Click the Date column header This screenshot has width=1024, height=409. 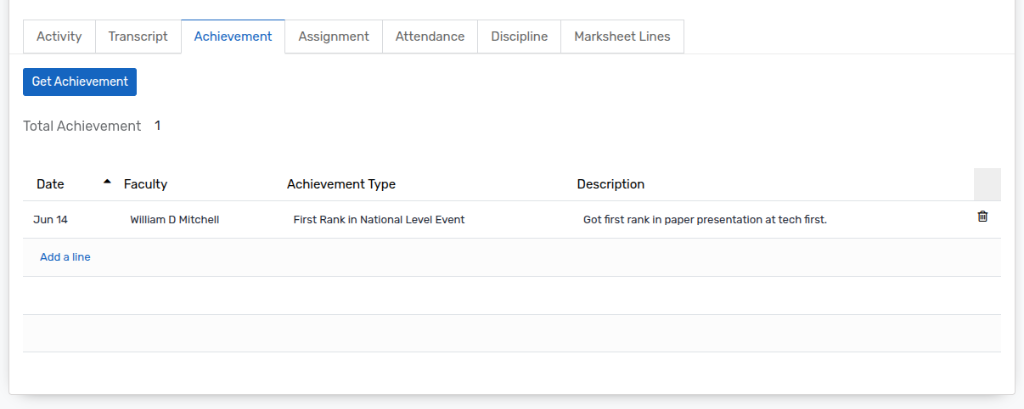click(x=50, y=184)
